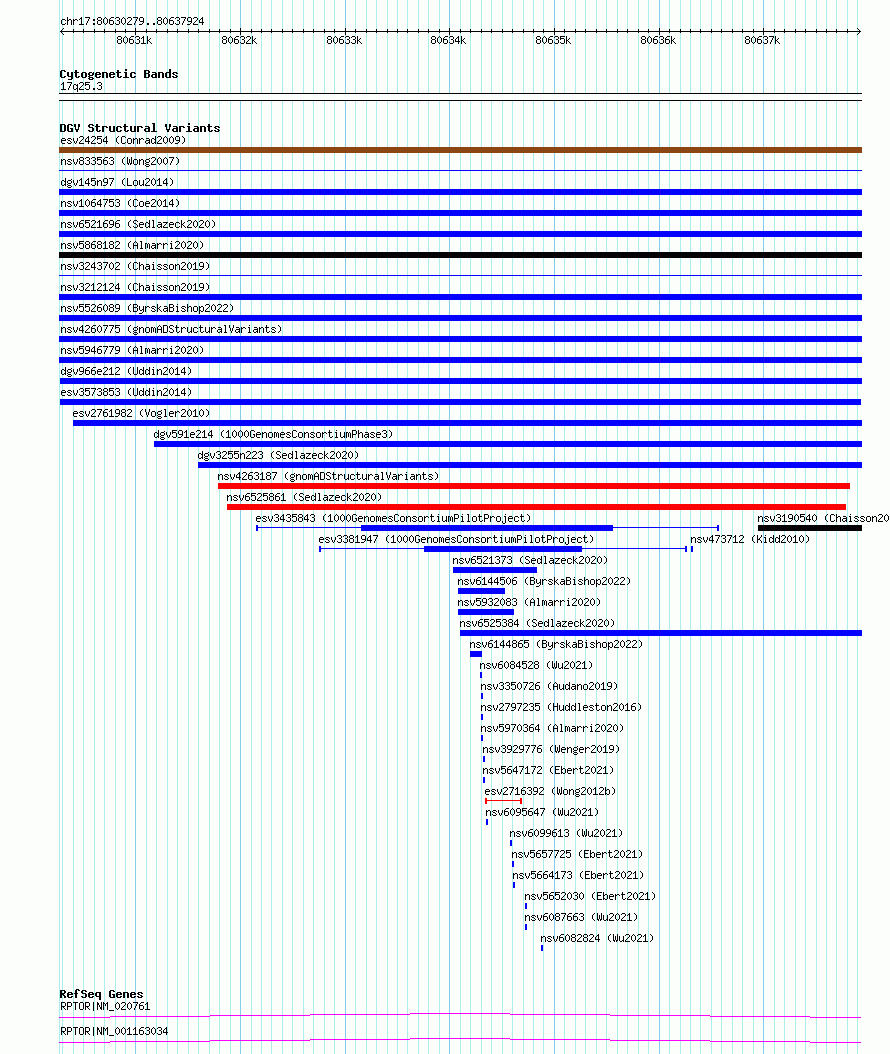The width and height of the screenshot is (890, 1054).
Task: Click the 17q25.3 cytogenetic band label
Action: click(81, 86)
